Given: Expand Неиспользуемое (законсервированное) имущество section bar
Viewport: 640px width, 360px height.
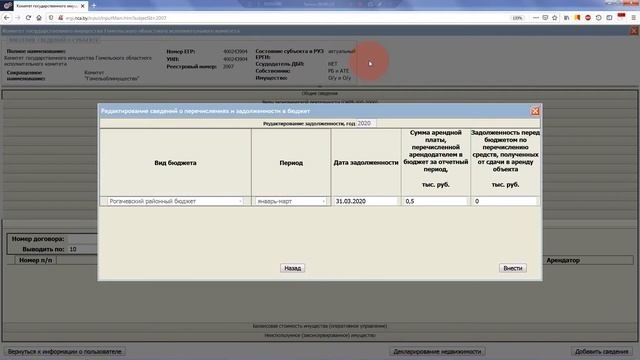Looking at the screenshot, I should pyautogui.click(x=320, y=335).
